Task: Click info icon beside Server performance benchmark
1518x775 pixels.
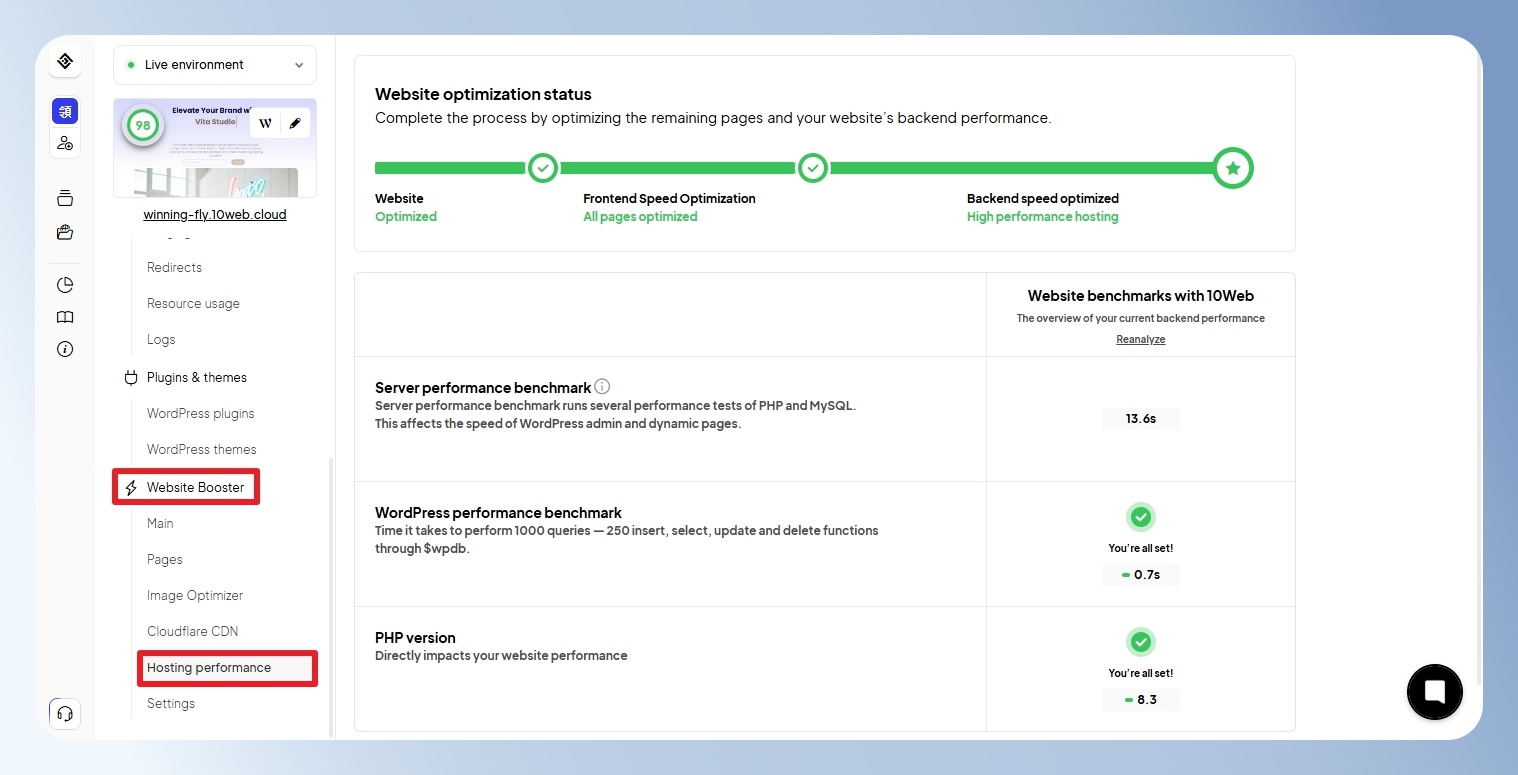Action: (602, 386)
